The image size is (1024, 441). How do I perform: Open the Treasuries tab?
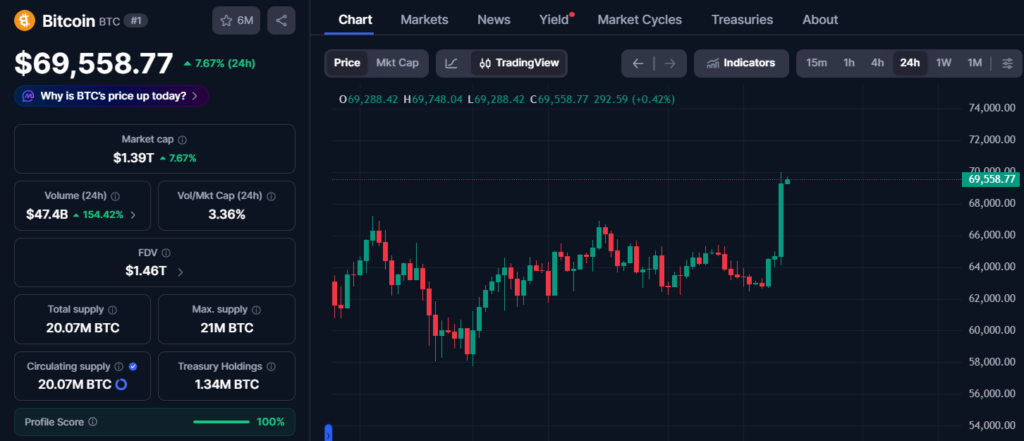(x=742, y=20)
